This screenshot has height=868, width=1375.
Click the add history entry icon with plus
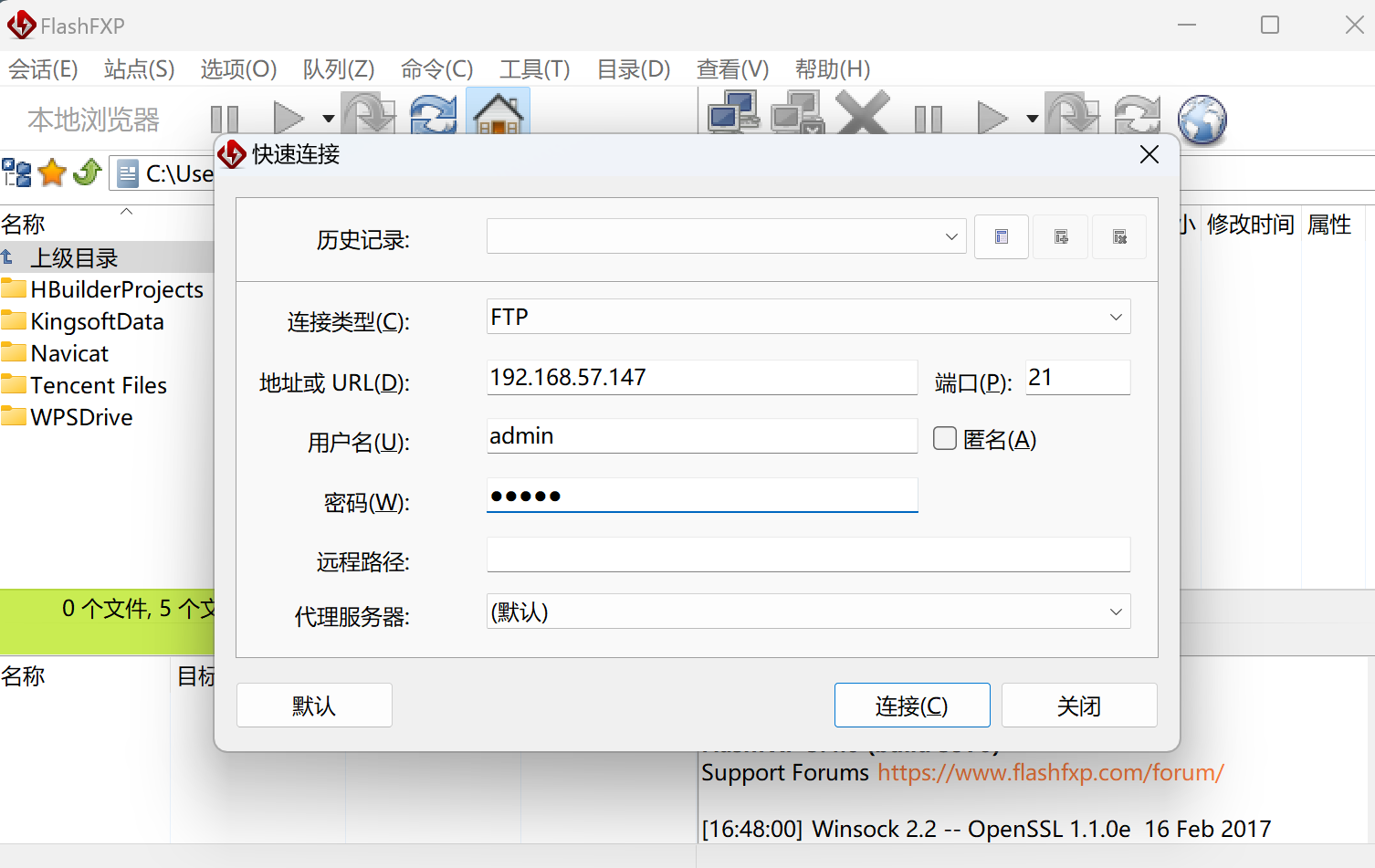1061,237
